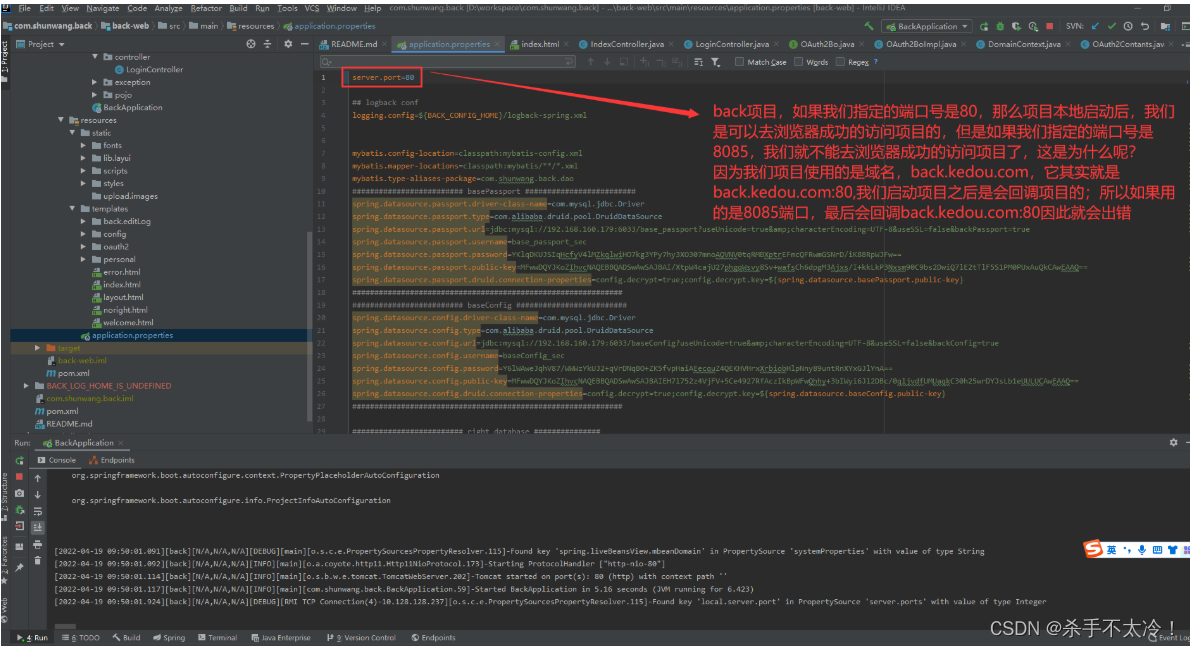Screen dimensions: 1190x648
Task: Open the Project view dropdown
Action: click(x=41, y=44)
